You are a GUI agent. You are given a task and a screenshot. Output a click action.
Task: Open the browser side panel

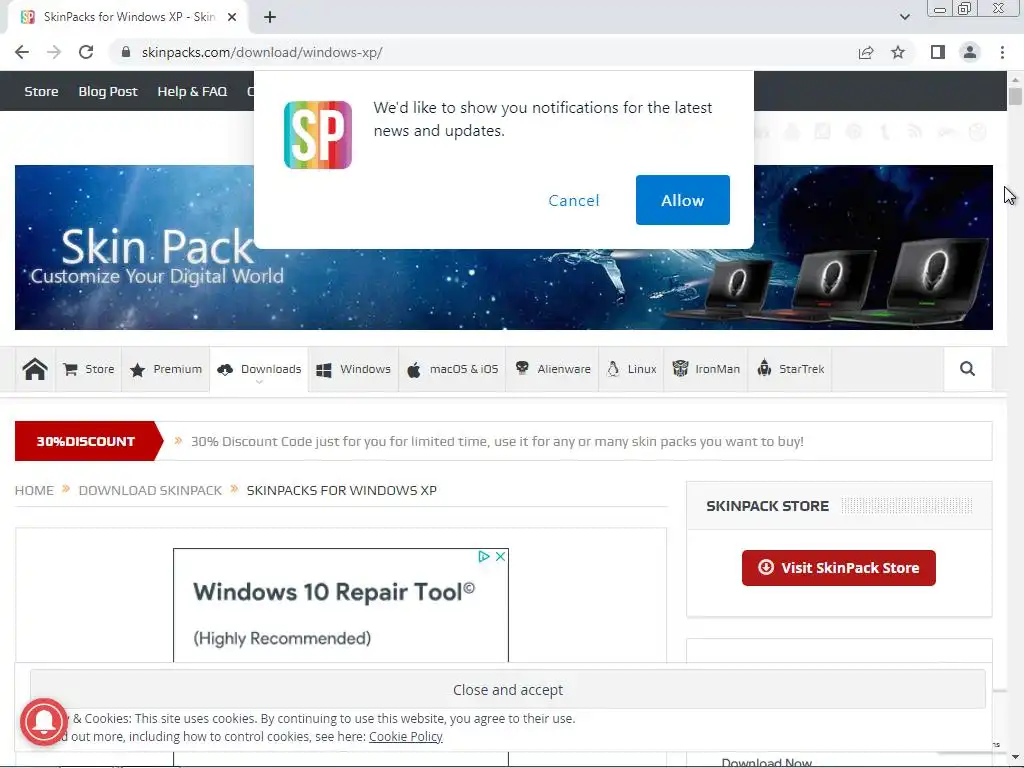pyautogui.click(x=938, y=52)
